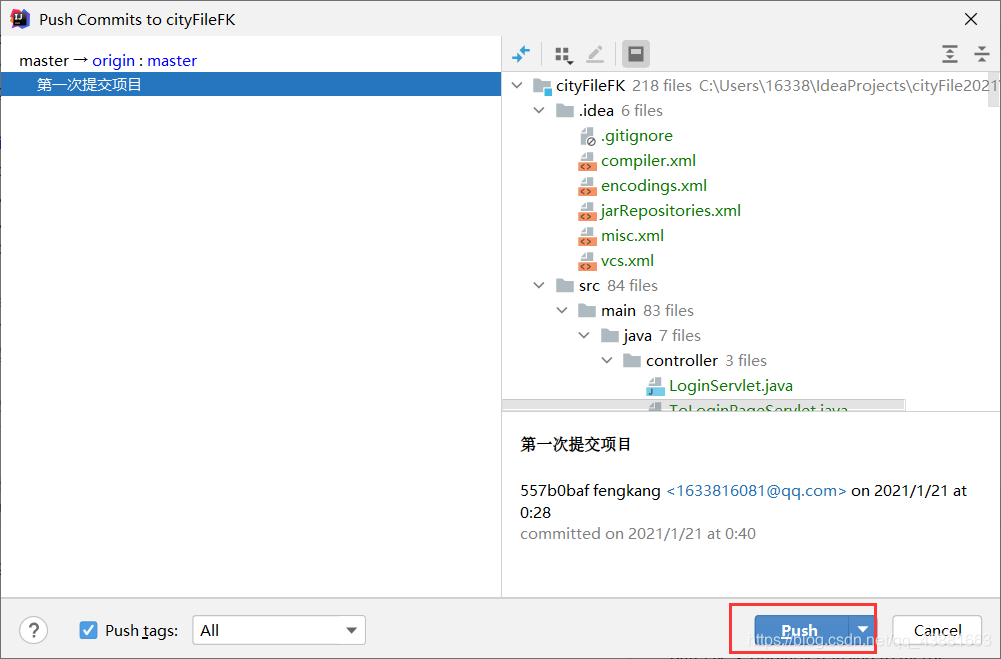Open the Group By toolbar icon

[563, 55]
